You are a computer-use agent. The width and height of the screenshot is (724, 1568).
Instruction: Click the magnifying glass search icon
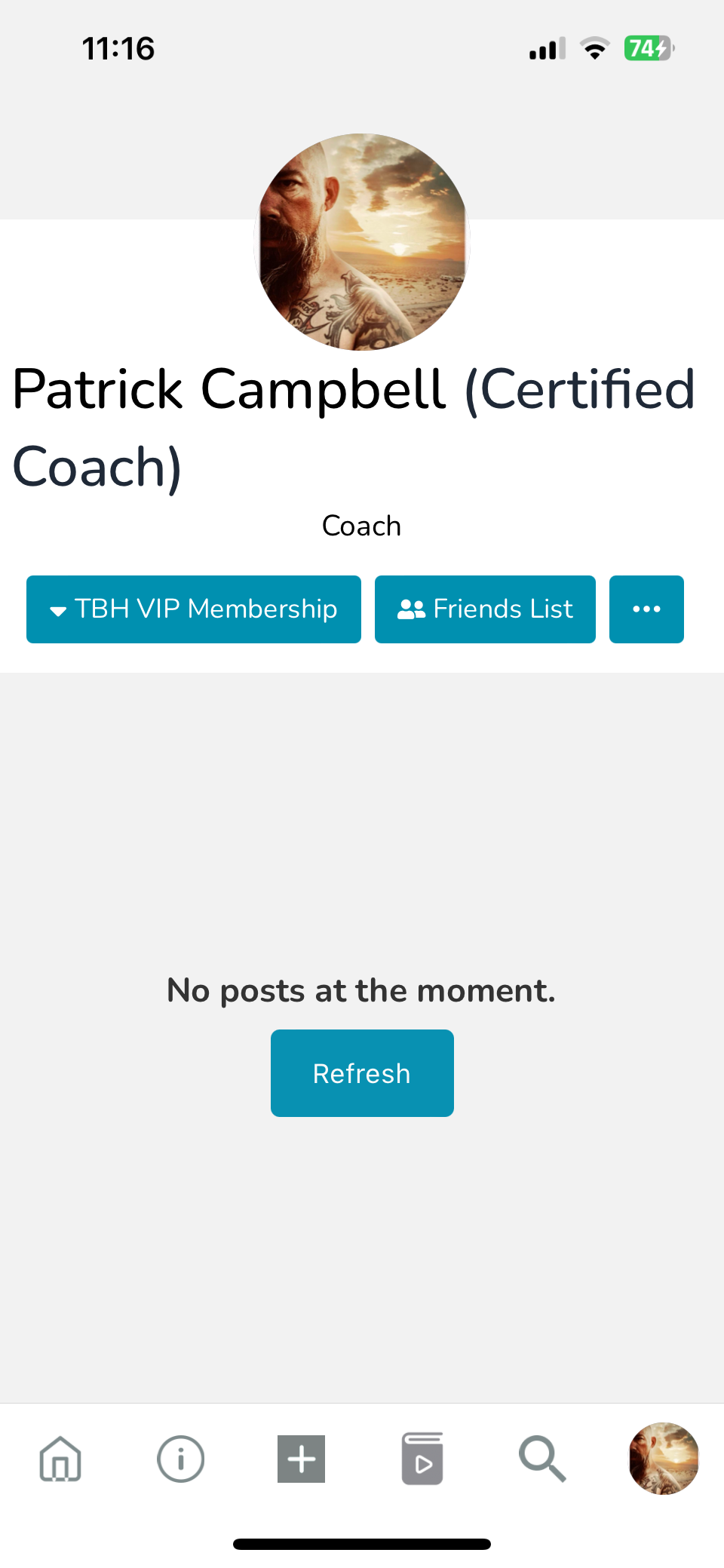[x=542, y=1459]
